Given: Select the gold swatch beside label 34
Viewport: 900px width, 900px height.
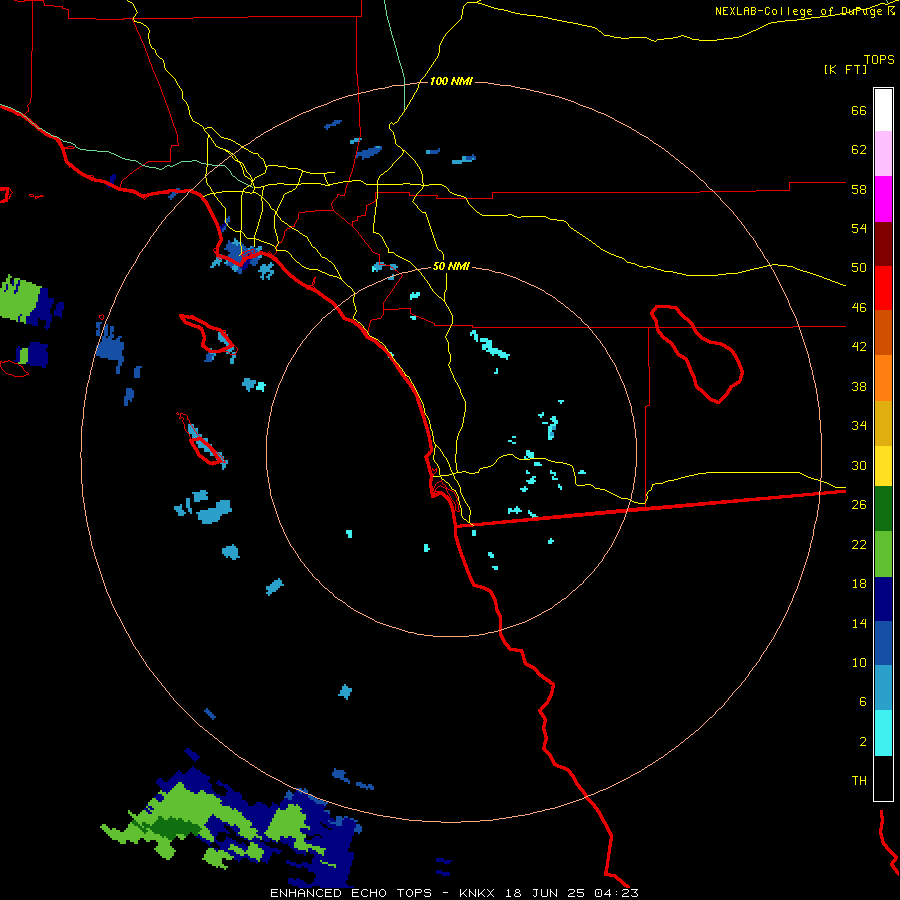Looking at the screenshot, I should point(883,422).
